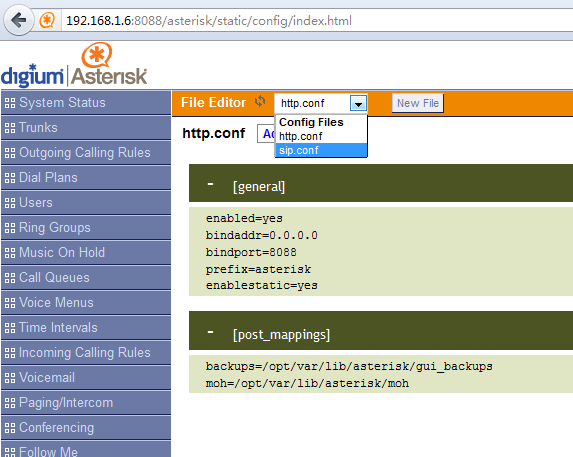Click the Digium Asterisk logo
This screenshot has height=457, width=573.
(74, 65)
